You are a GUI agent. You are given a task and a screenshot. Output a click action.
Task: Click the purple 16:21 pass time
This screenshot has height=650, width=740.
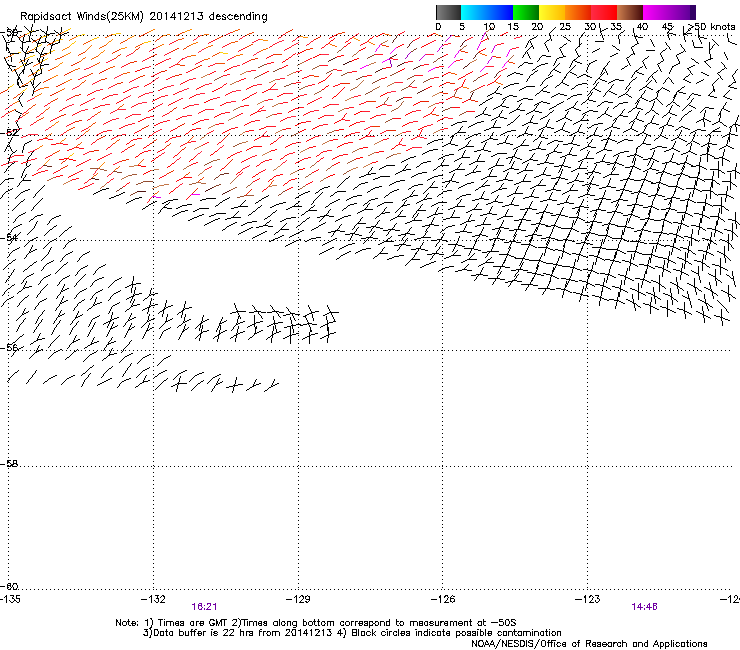[204, 607]
